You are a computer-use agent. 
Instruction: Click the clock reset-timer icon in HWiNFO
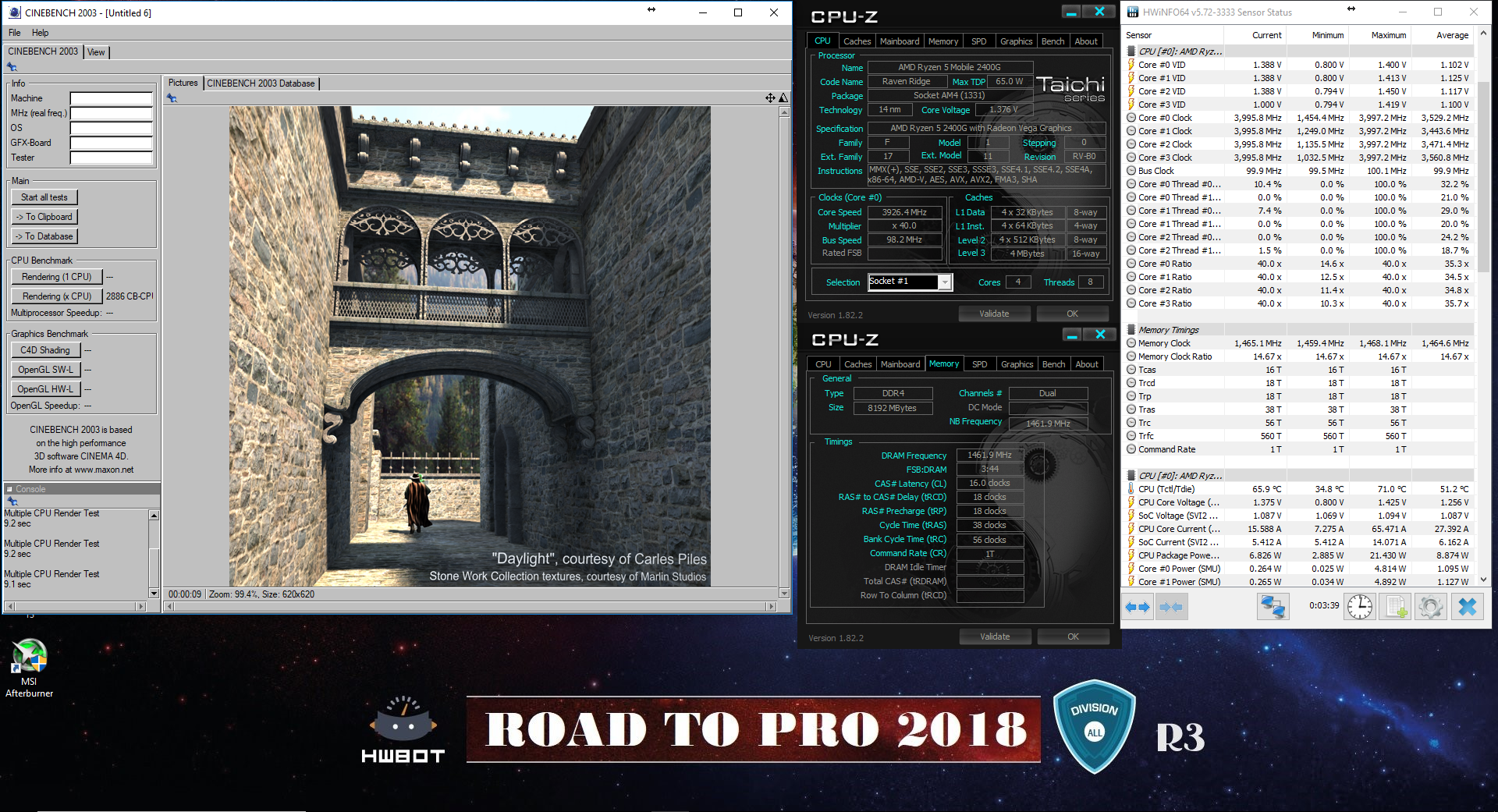1360,607
